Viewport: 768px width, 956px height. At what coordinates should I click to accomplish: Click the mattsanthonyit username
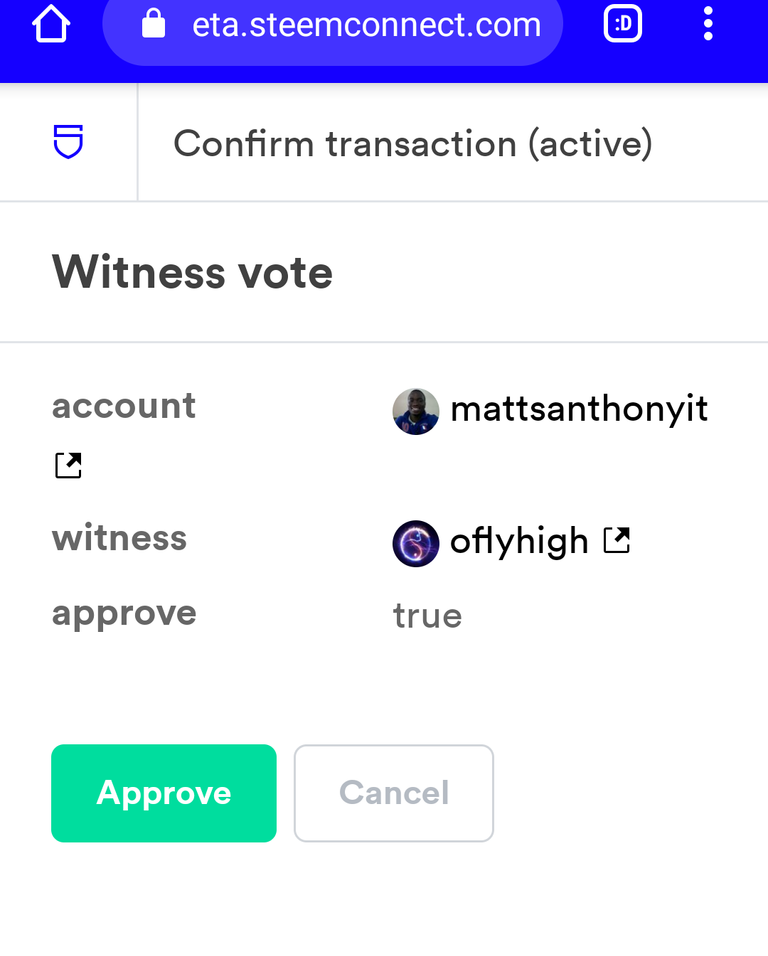(x=579, y=409)
